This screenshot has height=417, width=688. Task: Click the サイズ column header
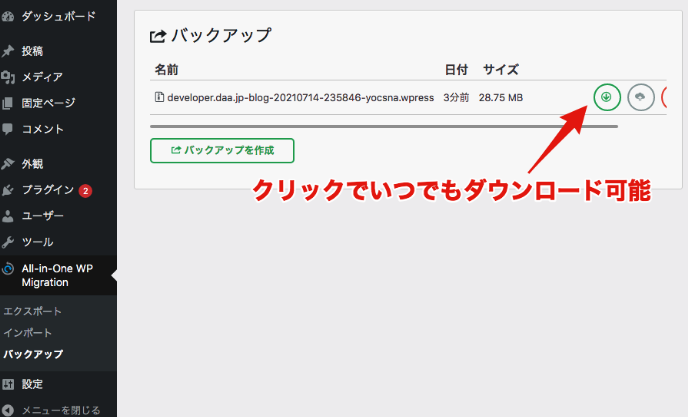[x=501, y=69]
